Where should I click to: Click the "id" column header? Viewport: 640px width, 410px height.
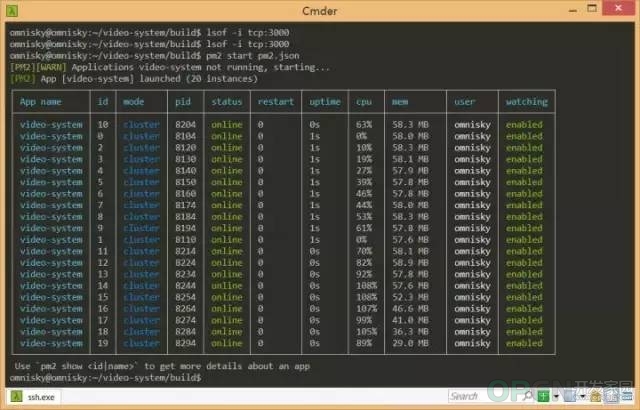click(x=103, y=101)
